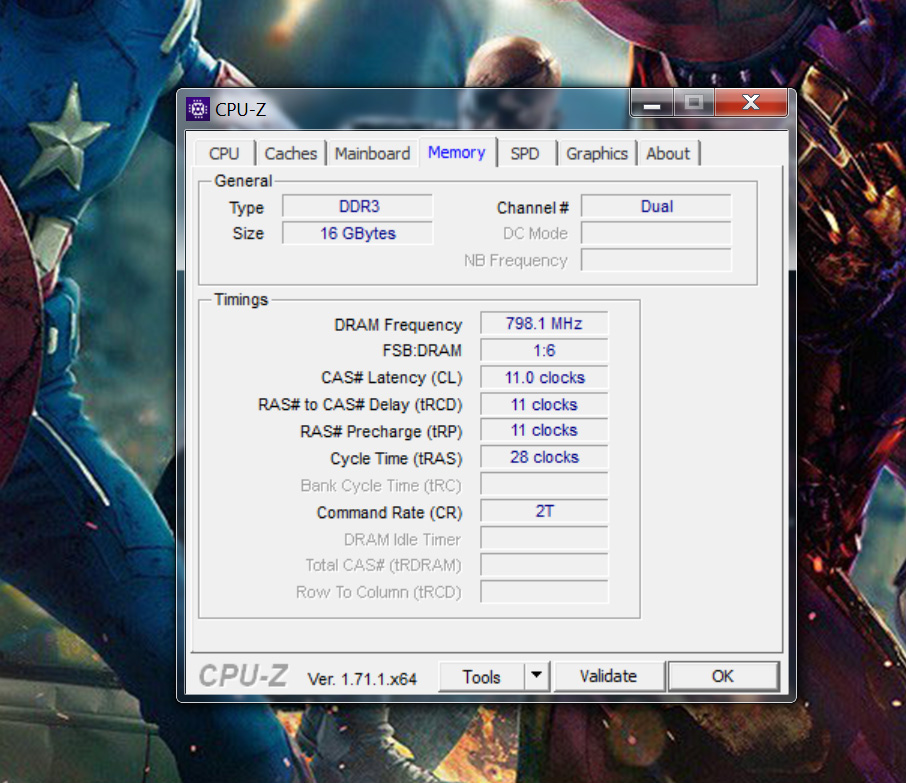Screen dimensions: 906x783
Task: Click the CPU-Z title bar text
Action: click(x=240, y=109)
